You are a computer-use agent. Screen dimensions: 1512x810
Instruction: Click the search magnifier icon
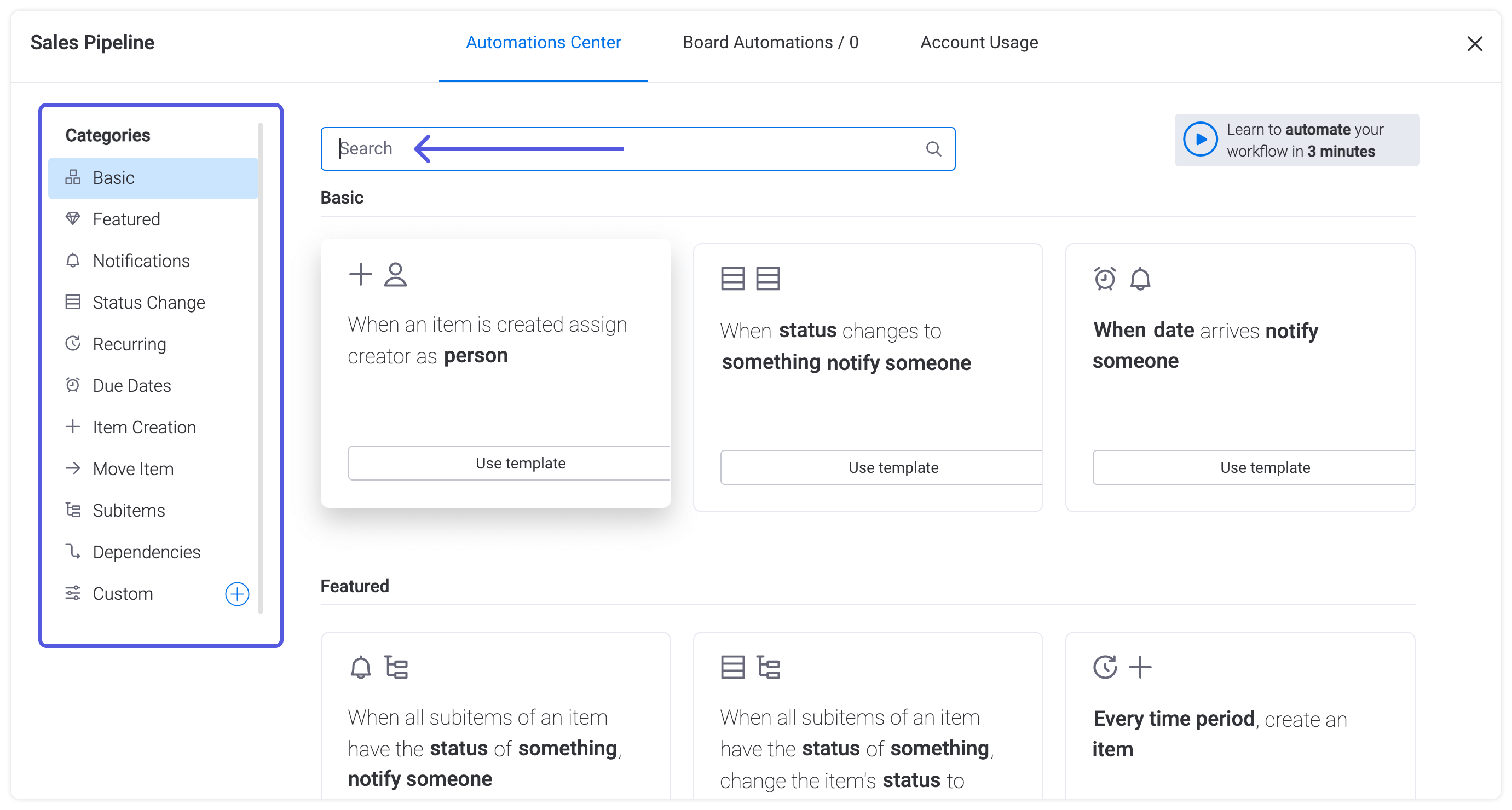click(934, 148)
